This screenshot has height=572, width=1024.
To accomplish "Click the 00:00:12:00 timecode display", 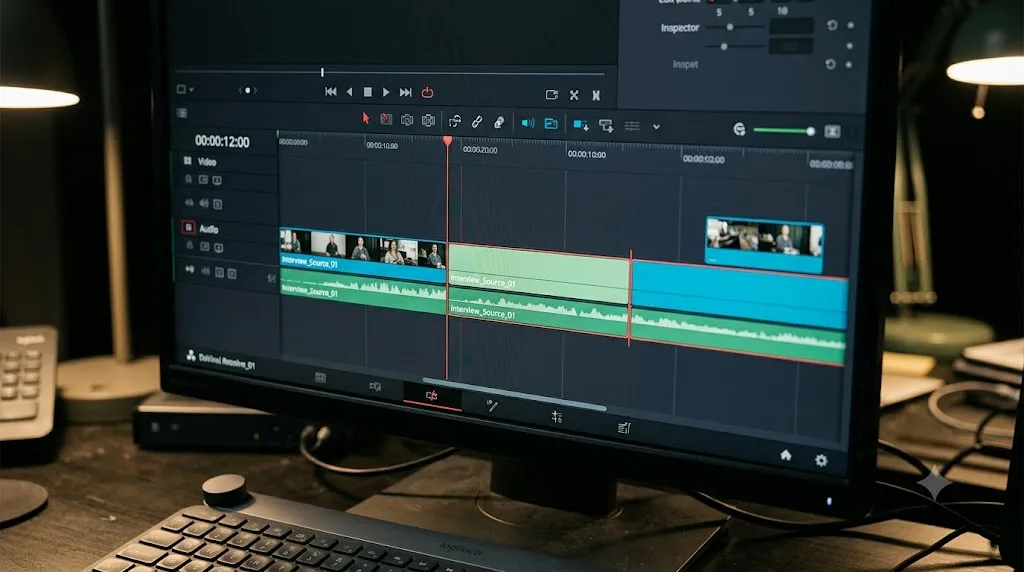I will click(x=222, y=142).
